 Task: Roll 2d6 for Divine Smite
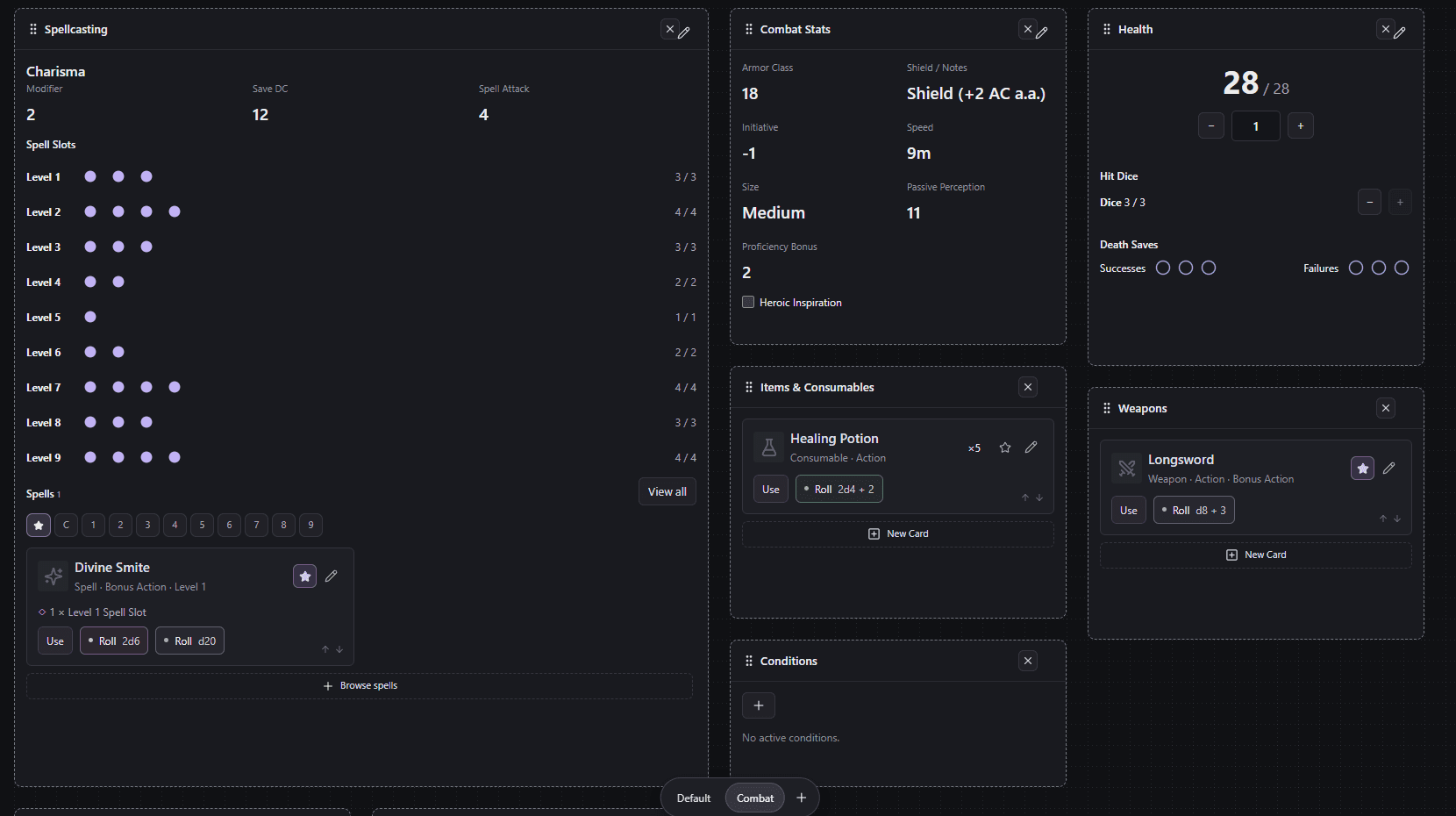(114, 641)
